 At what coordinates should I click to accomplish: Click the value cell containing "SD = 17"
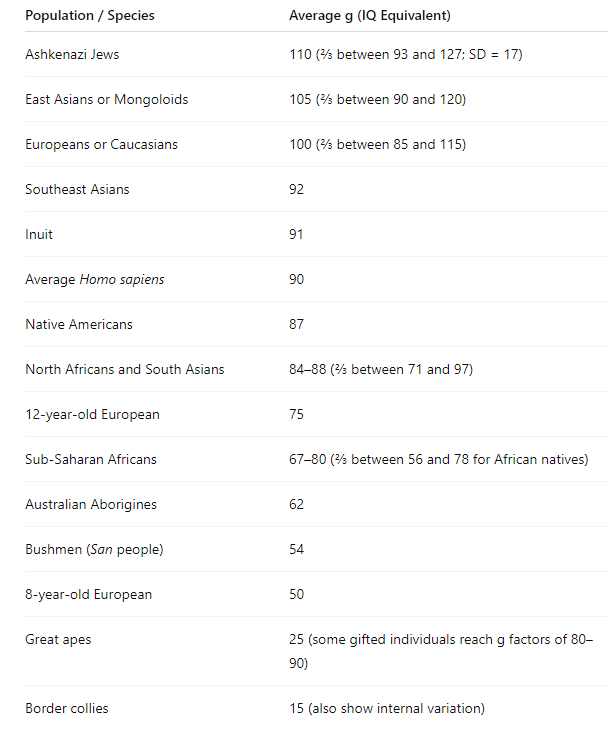point(405,54)
